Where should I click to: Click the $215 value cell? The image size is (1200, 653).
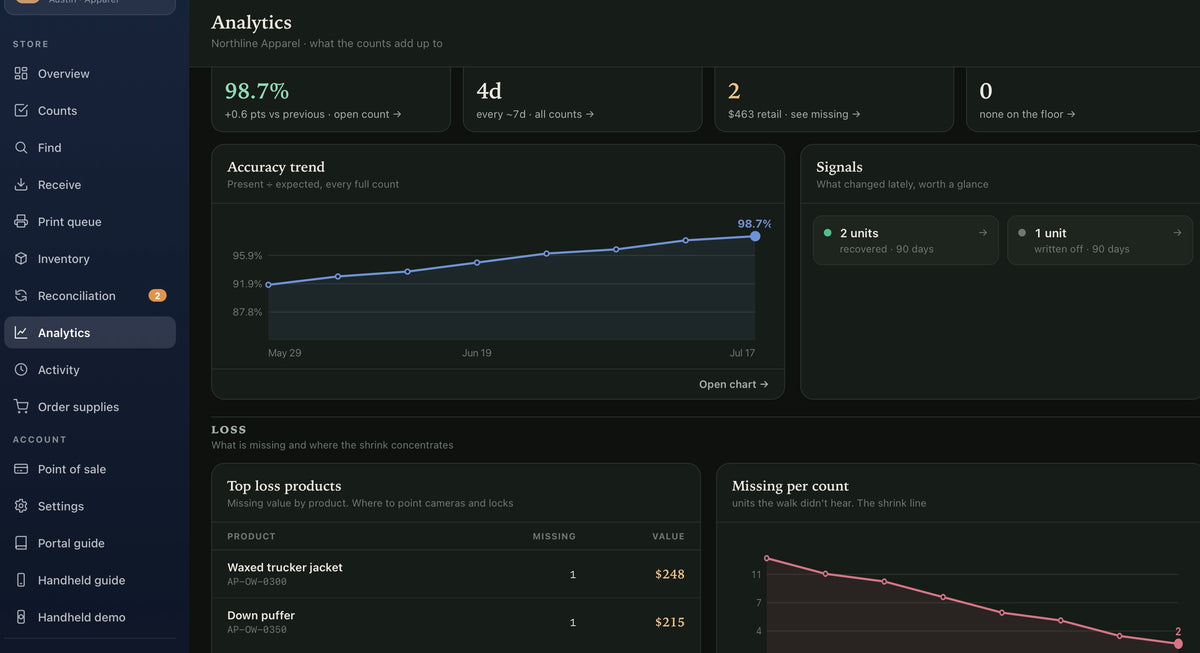click(x=670, y=622)
